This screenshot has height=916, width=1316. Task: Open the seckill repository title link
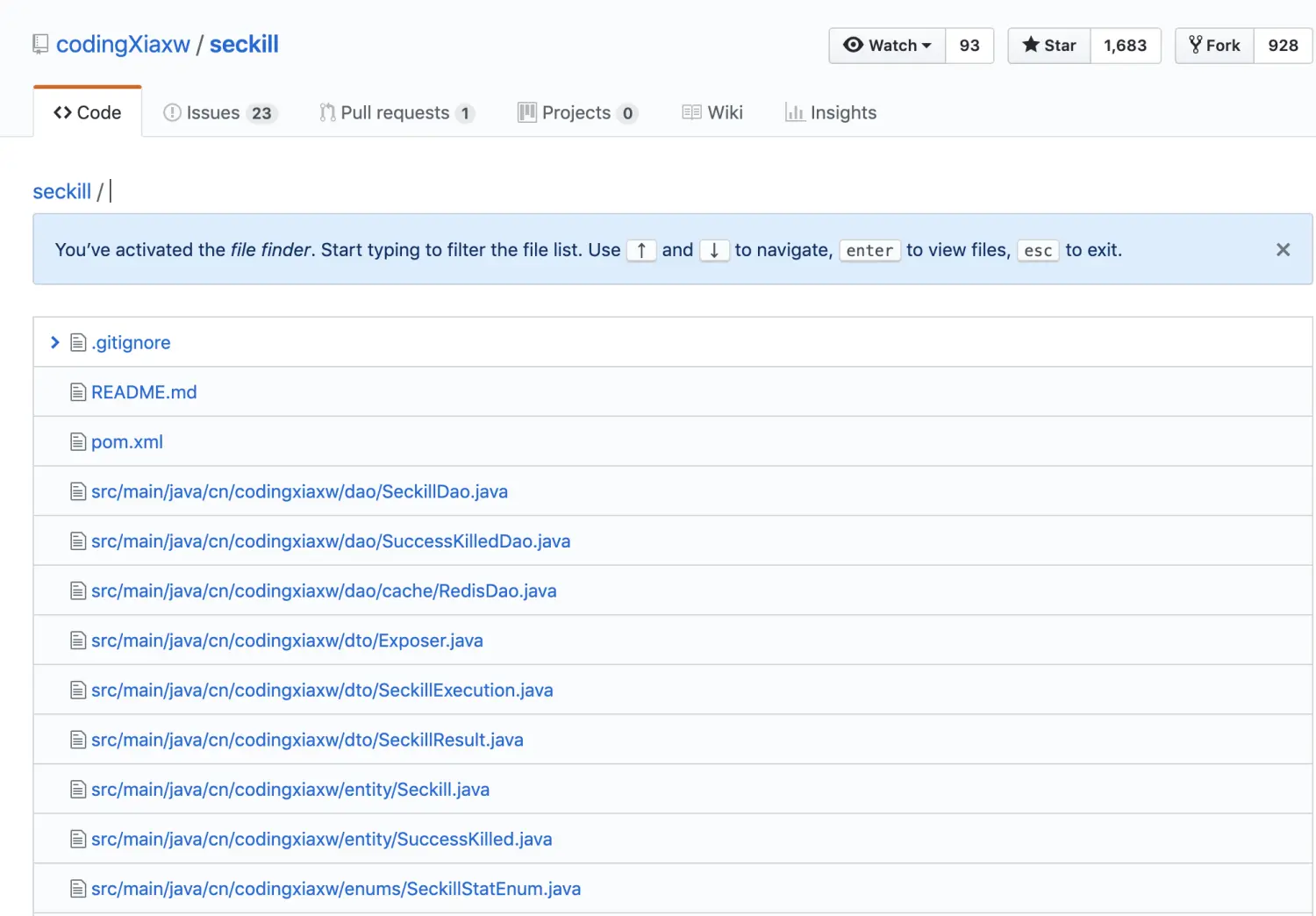click(244, 45)
